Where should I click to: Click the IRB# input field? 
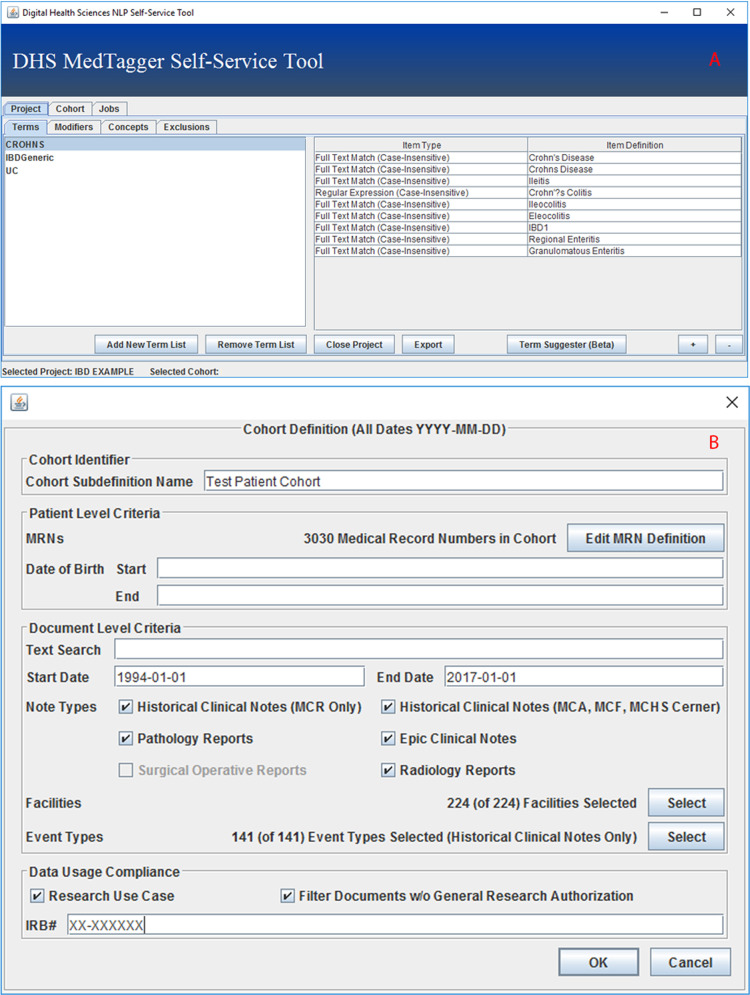coord(394,925)
